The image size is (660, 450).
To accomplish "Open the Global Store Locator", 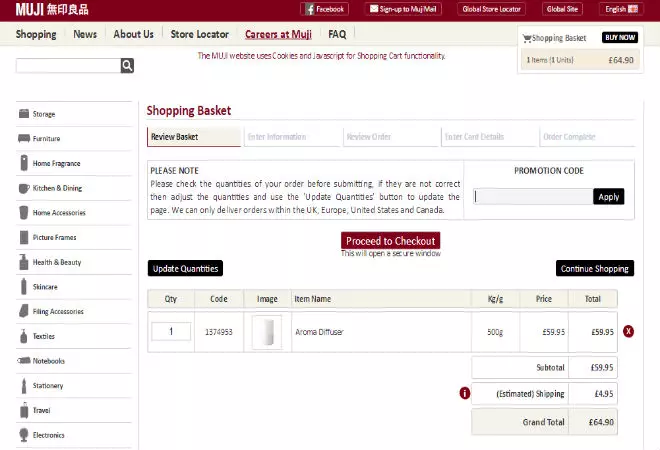I will 492,9.
